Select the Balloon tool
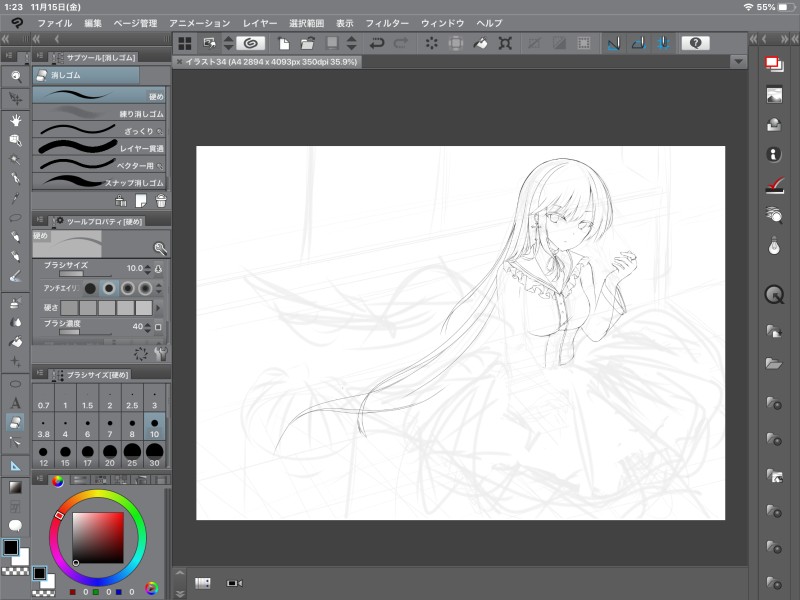This screenshot has height=600, width=800. click(16, 526)
